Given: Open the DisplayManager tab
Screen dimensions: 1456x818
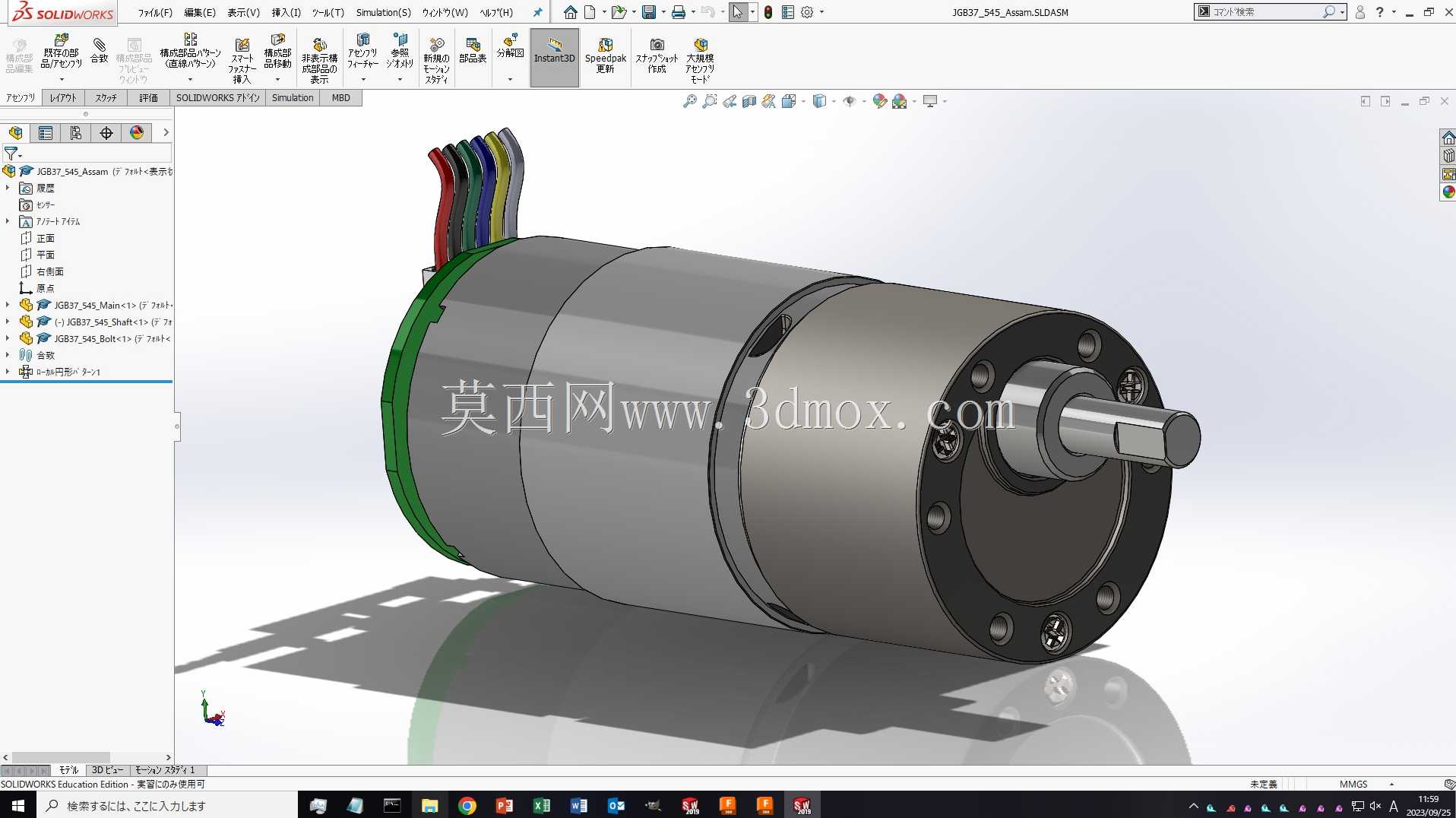Looking at the screenshot, I should pyautogui.click(x=137, y=133).
